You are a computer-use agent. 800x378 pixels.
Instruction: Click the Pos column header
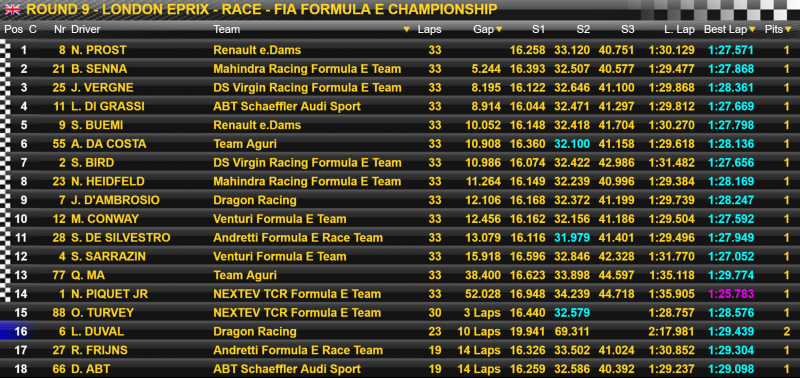(x=14, y=30)
